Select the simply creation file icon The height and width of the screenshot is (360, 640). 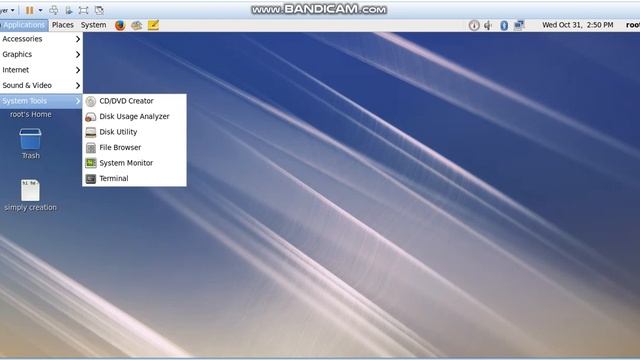30,190
